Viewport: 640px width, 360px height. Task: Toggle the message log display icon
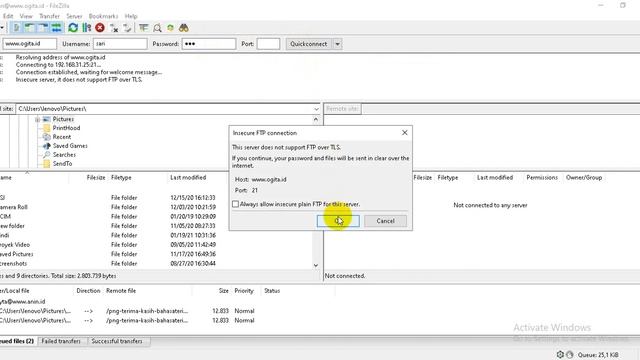(x=16, y=28)
